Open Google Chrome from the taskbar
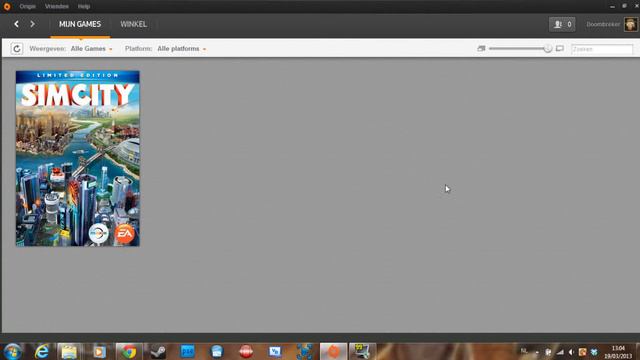The height and width of the screenshot is (360, 640). pyautogui.click(x=129, y=351)
